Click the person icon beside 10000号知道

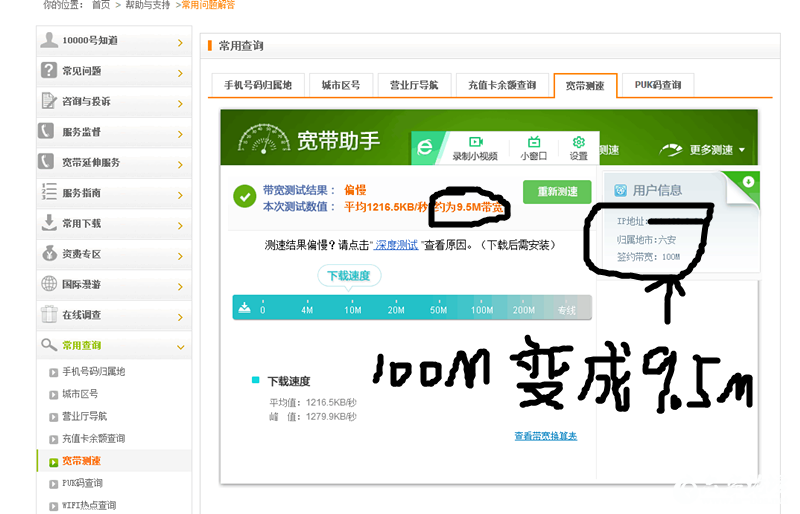49,40
